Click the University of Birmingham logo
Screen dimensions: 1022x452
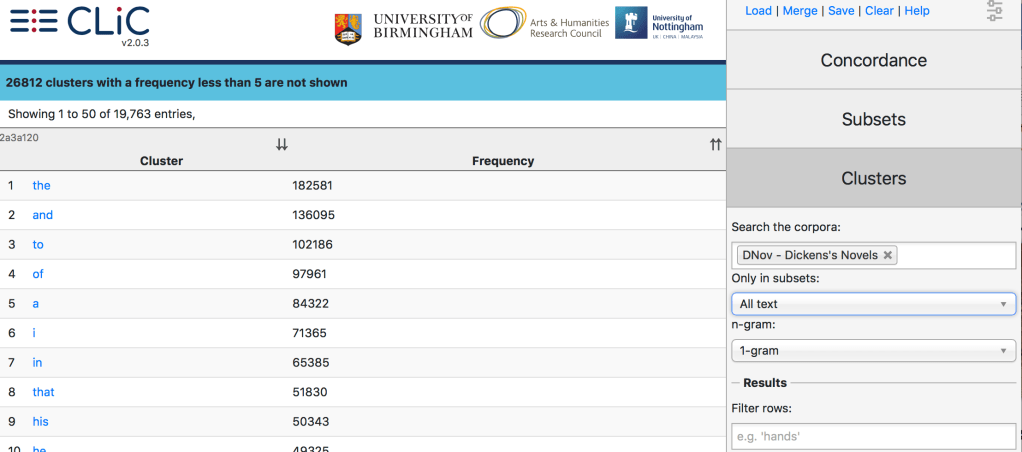point(402,27)
